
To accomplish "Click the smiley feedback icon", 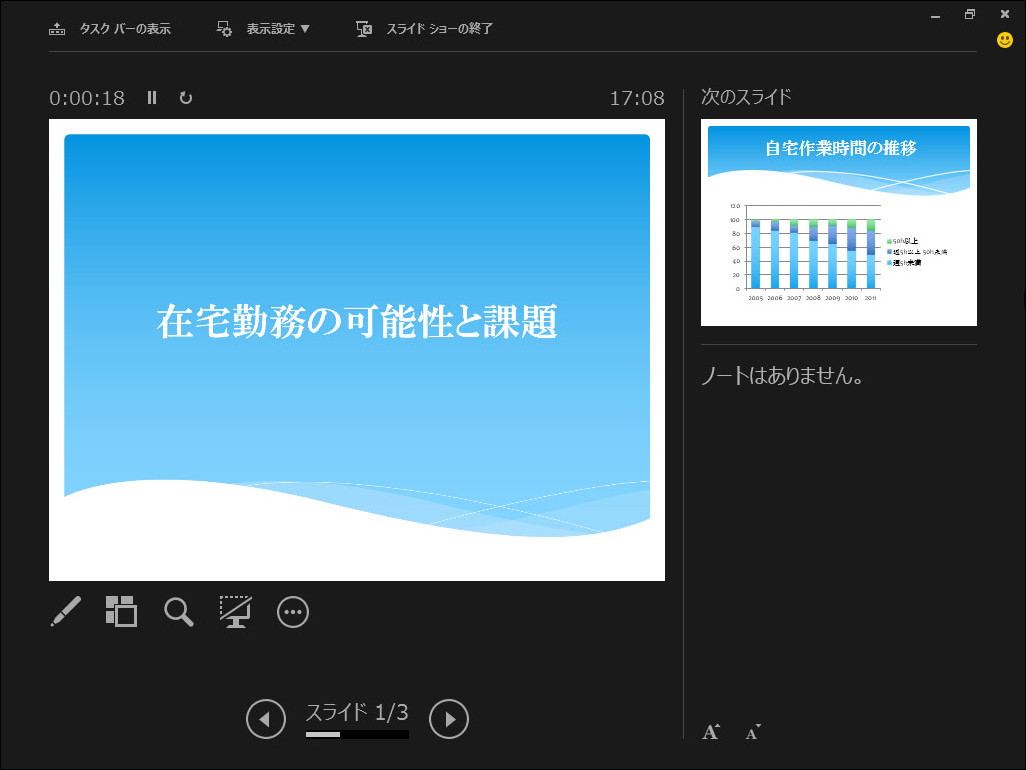I will pos(1002,40).
